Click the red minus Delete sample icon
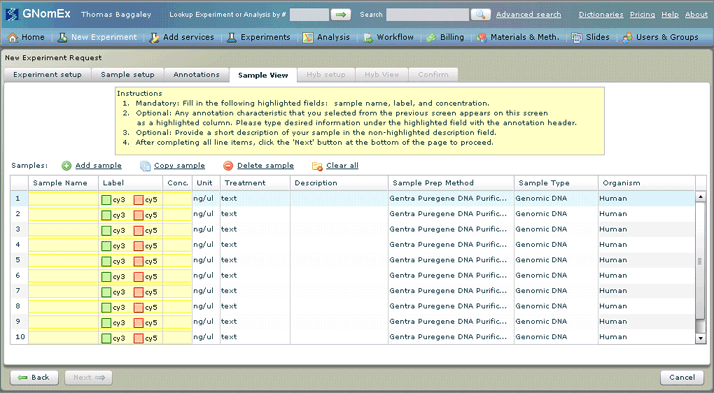 228,166
